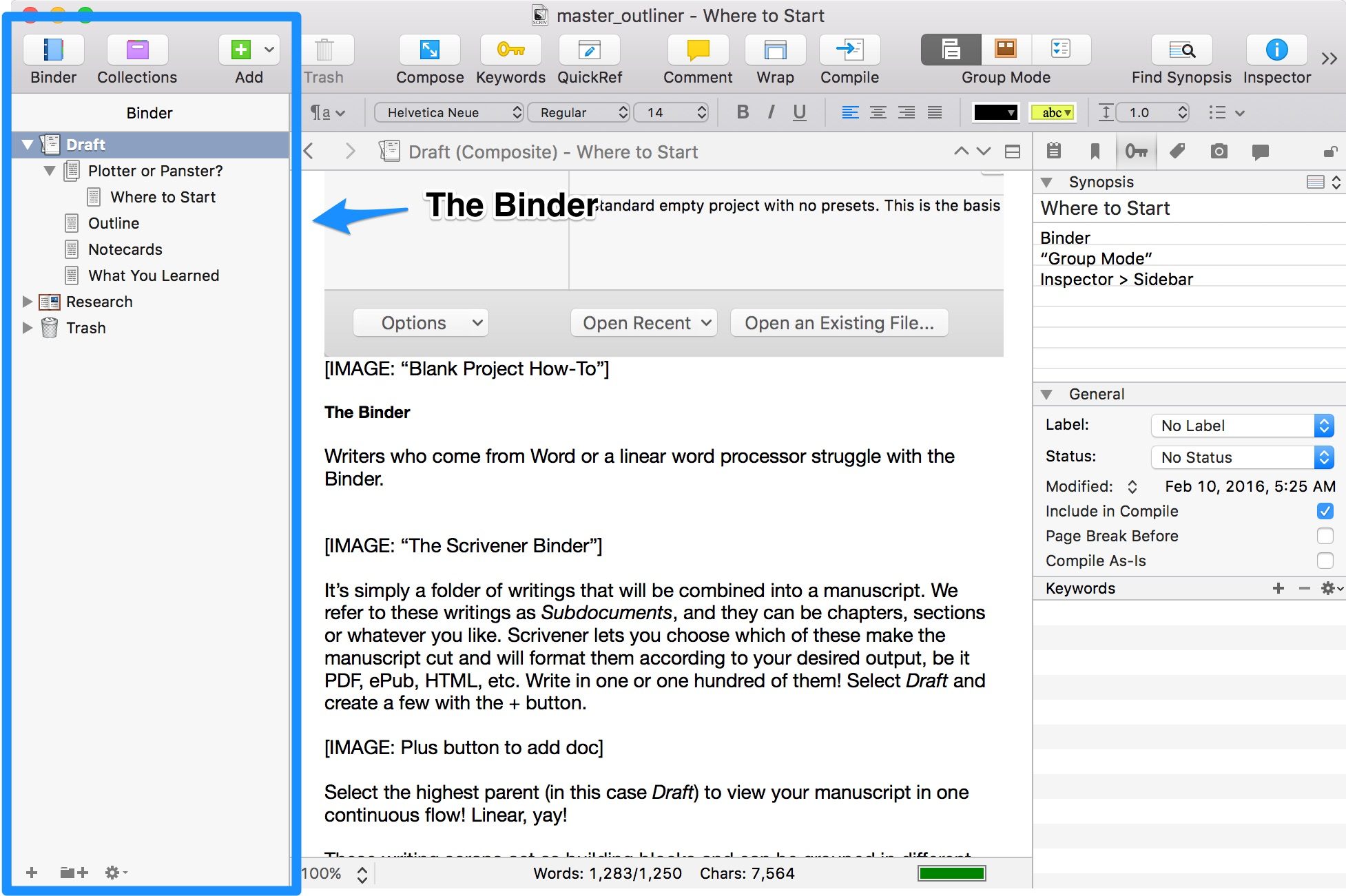The height and width of the screenshot is (896, 1346).
Task: Click the green word target progress bar
Action: coord(951,873)
